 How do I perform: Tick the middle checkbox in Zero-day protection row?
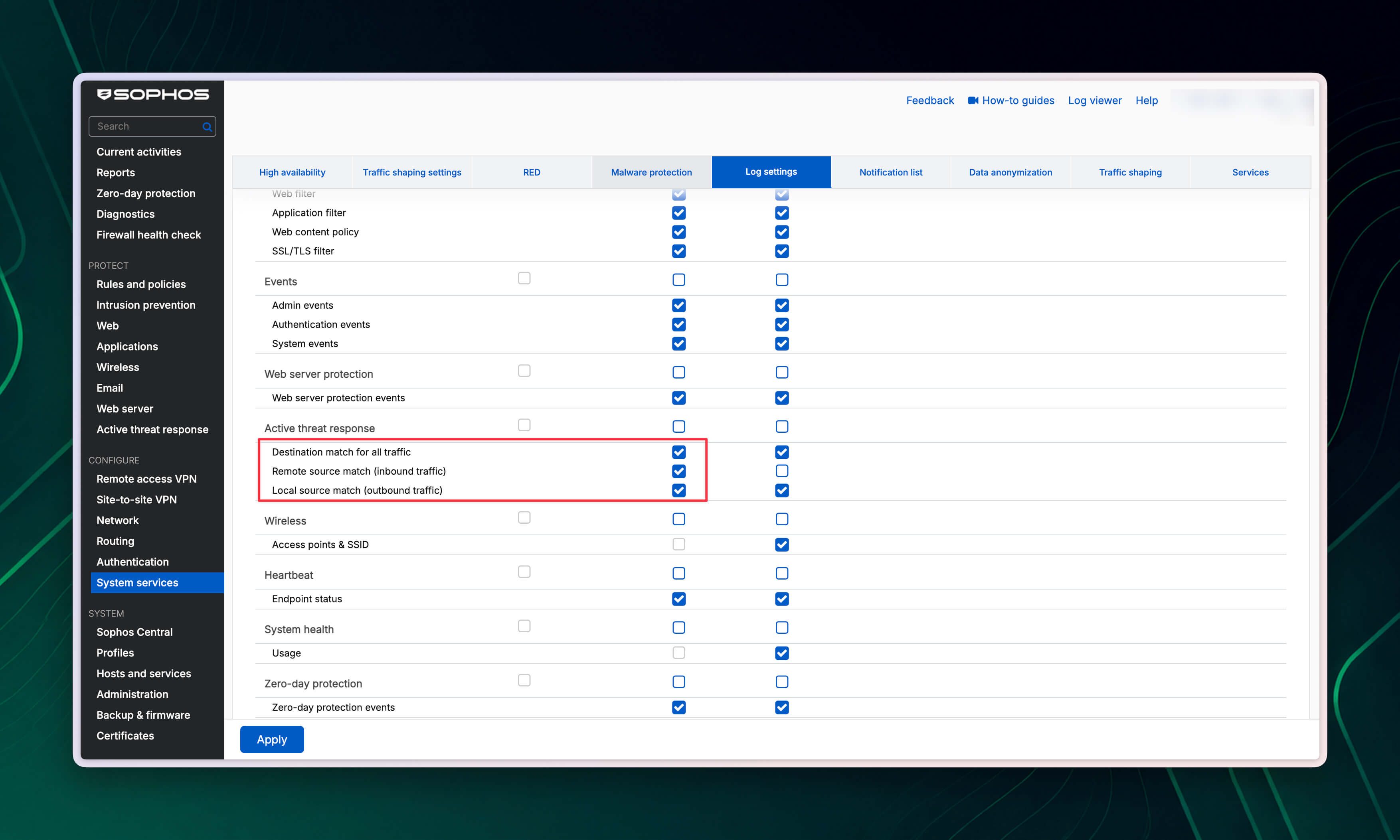tap(679, 682)
